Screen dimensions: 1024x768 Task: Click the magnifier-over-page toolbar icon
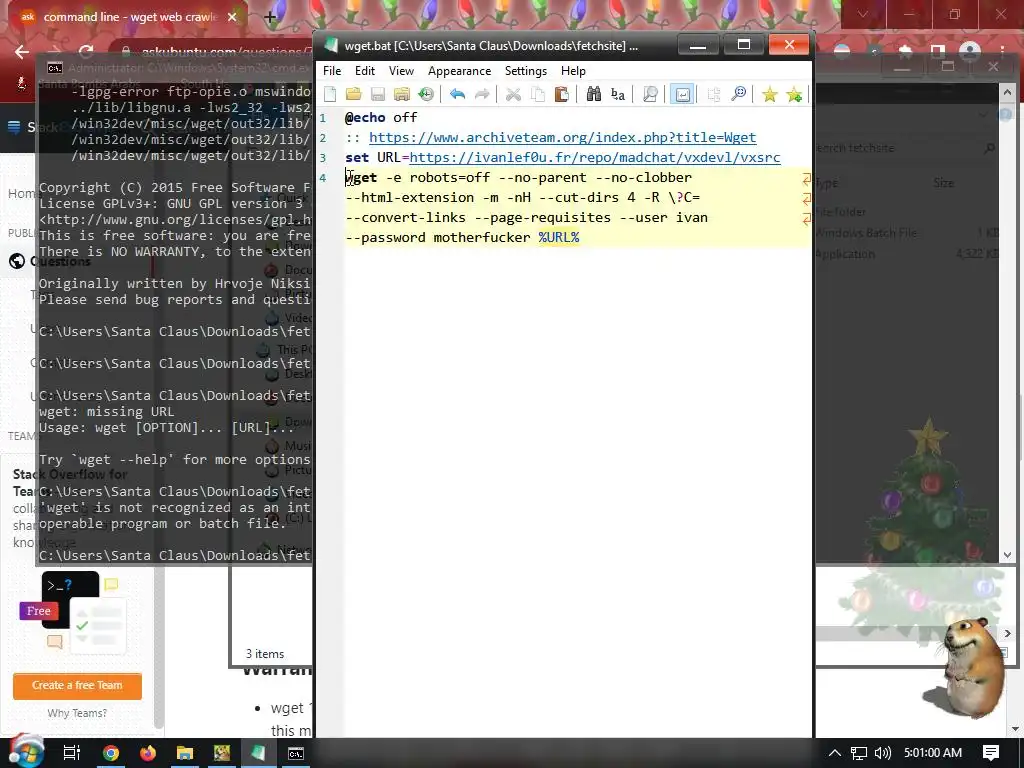[x=650, y=94]
